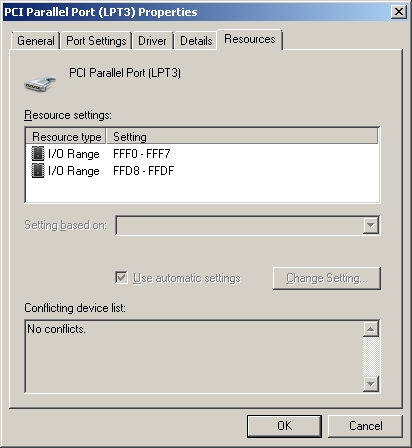Select the FFF0 - FFF7 I/O Range chip icon
Image resolution: width=412 pixels, height=448 pixels.
tap(38, 154)
